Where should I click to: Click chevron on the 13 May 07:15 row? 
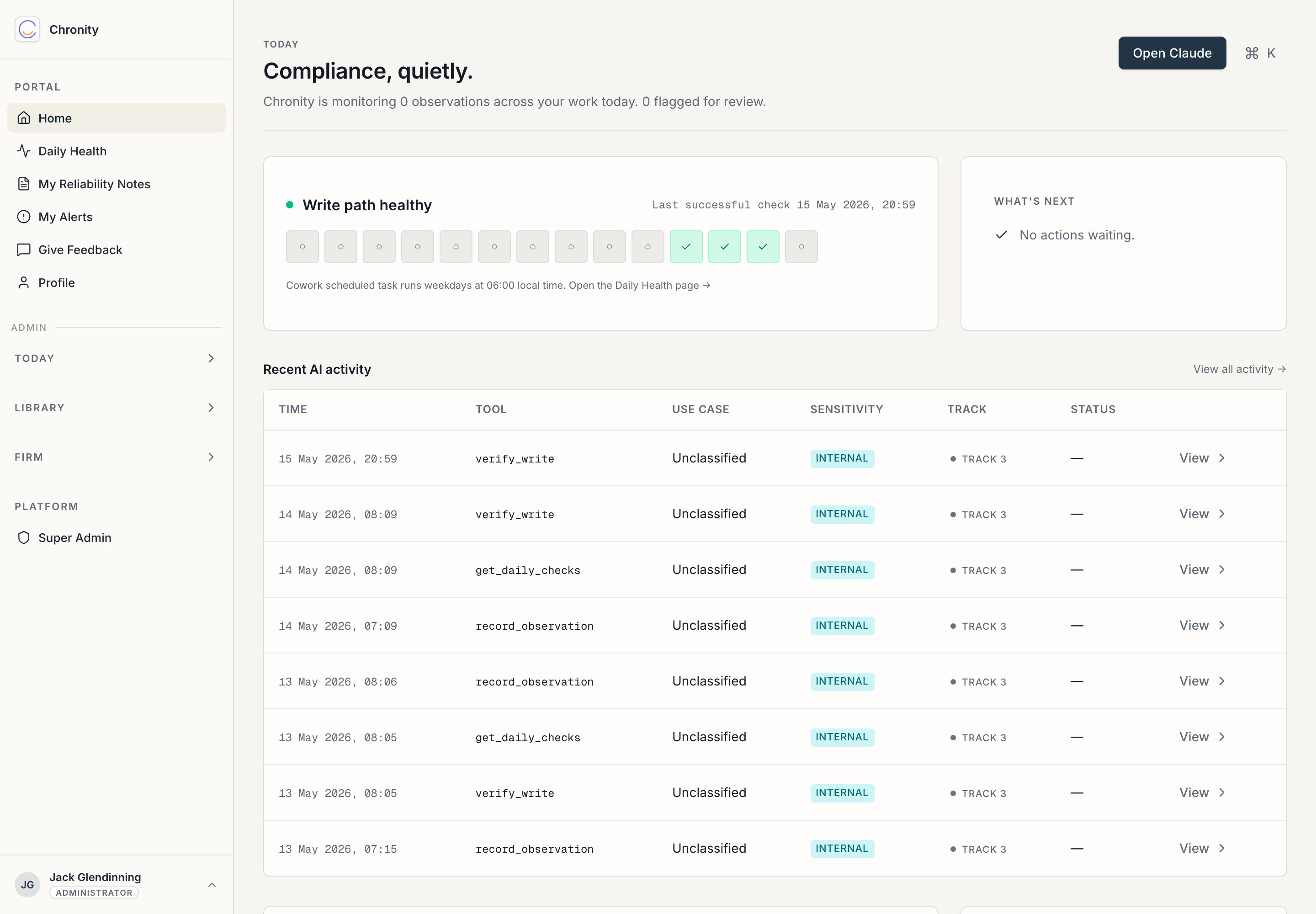1222,848
